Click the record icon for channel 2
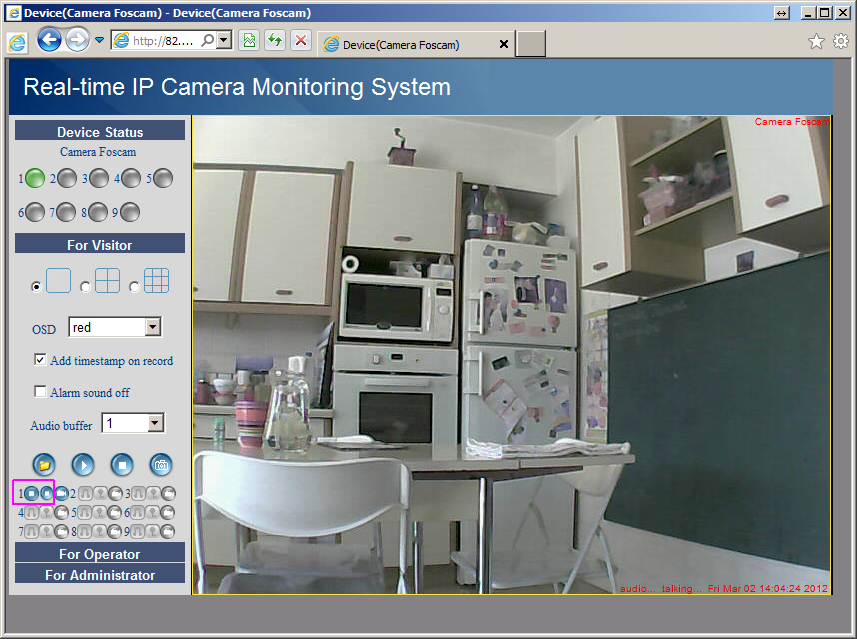 pos(115,494)
